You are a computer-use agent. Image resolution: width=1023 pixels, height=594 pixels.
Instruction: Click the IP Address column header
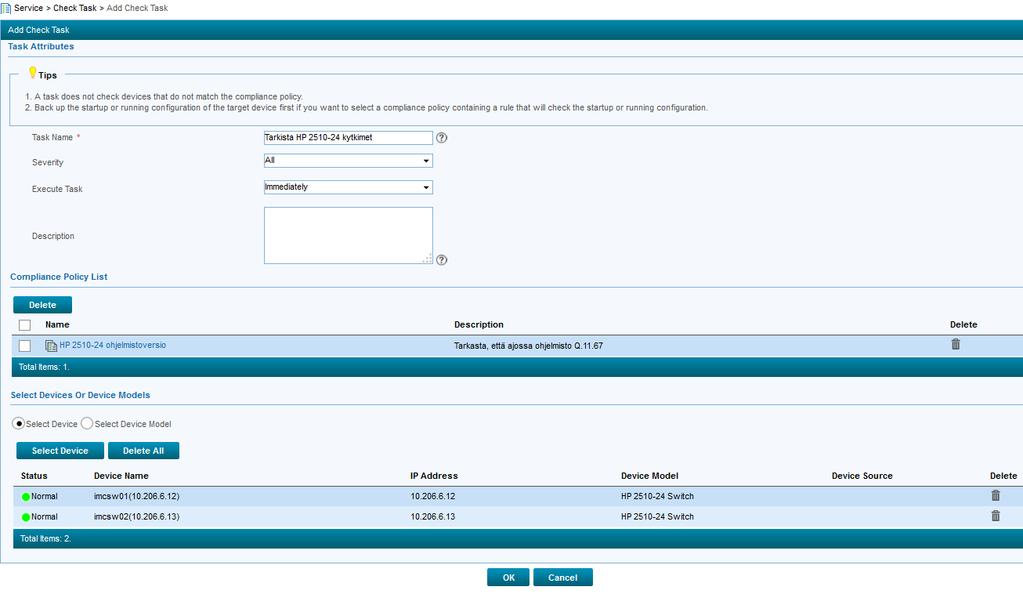[434, 476]
